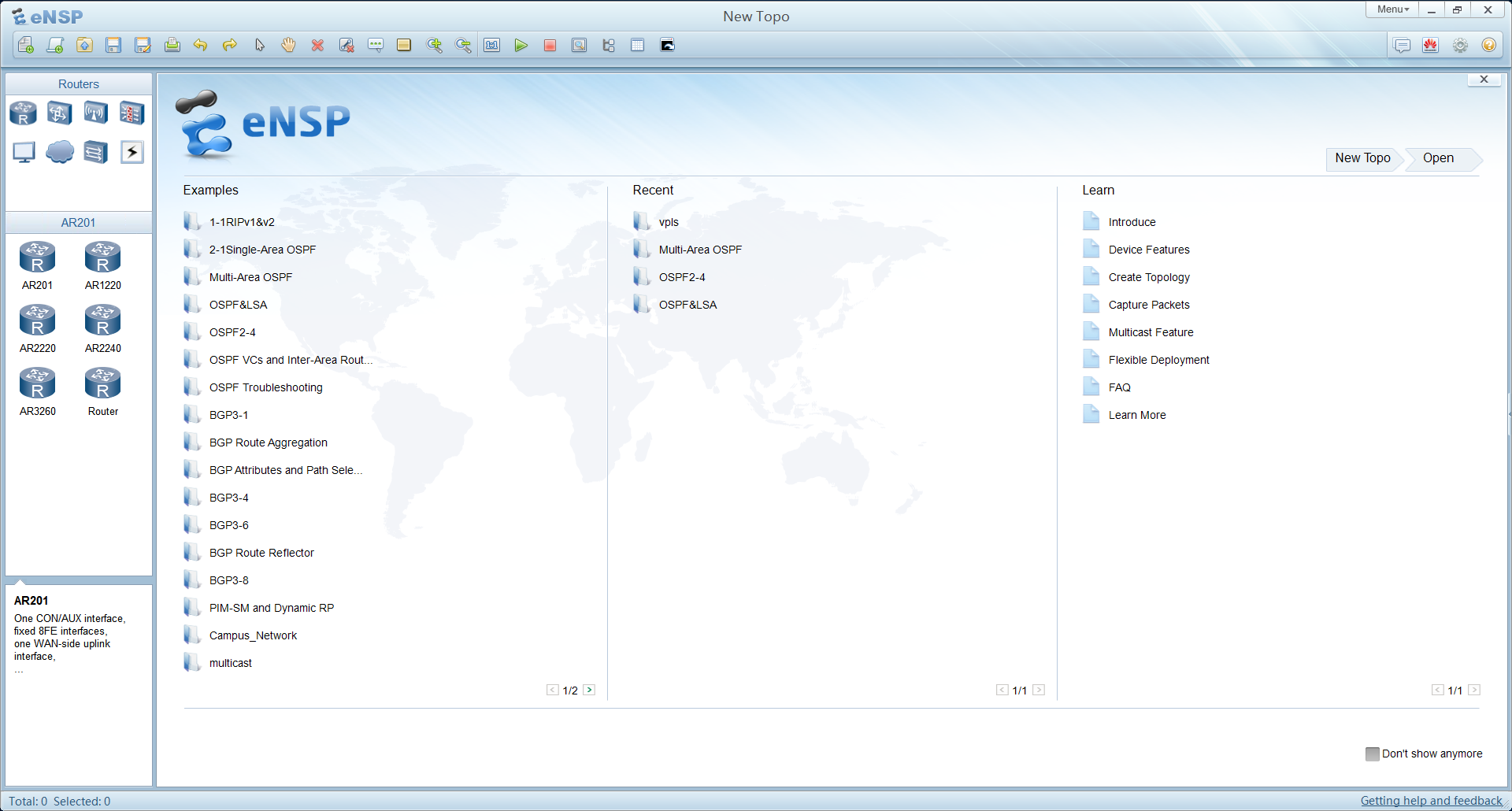Click the New Topo tab button

[1362, 158]
